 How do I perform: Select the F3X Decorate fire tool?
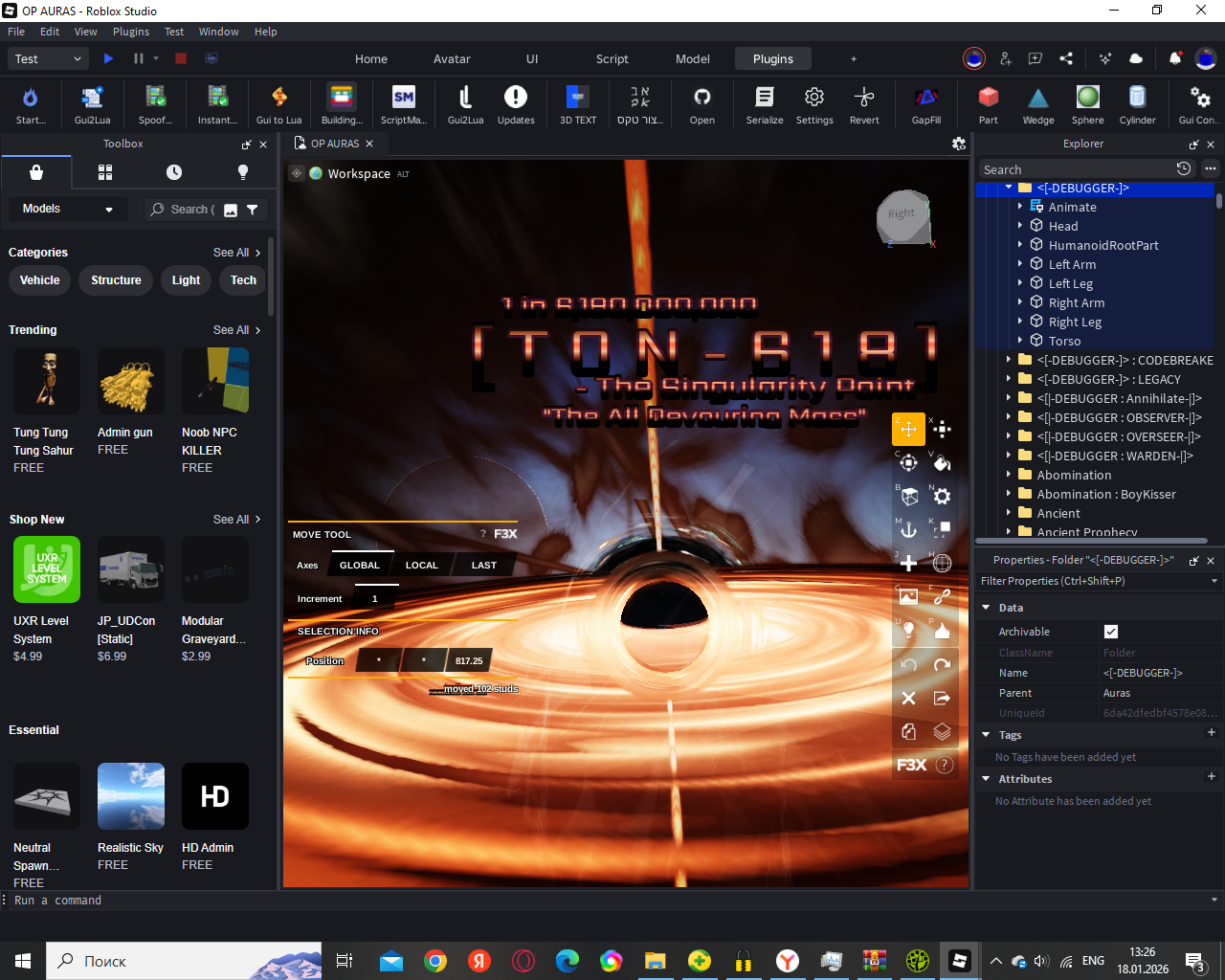pos(942,631)
